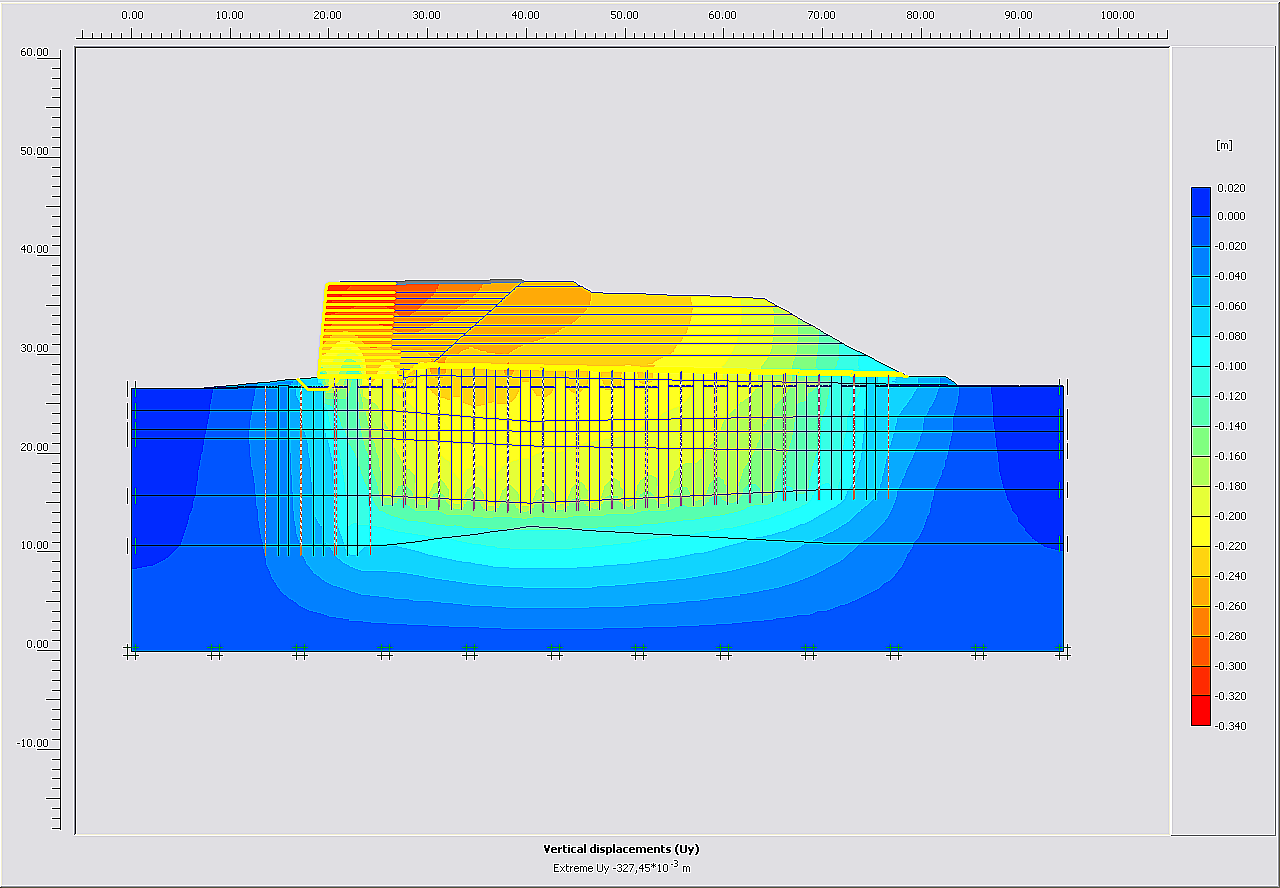Click the [m] unit label above the legend
Image resolution: width=1280 pixels, height=888 pixels.
click(x=1224, y=145)
